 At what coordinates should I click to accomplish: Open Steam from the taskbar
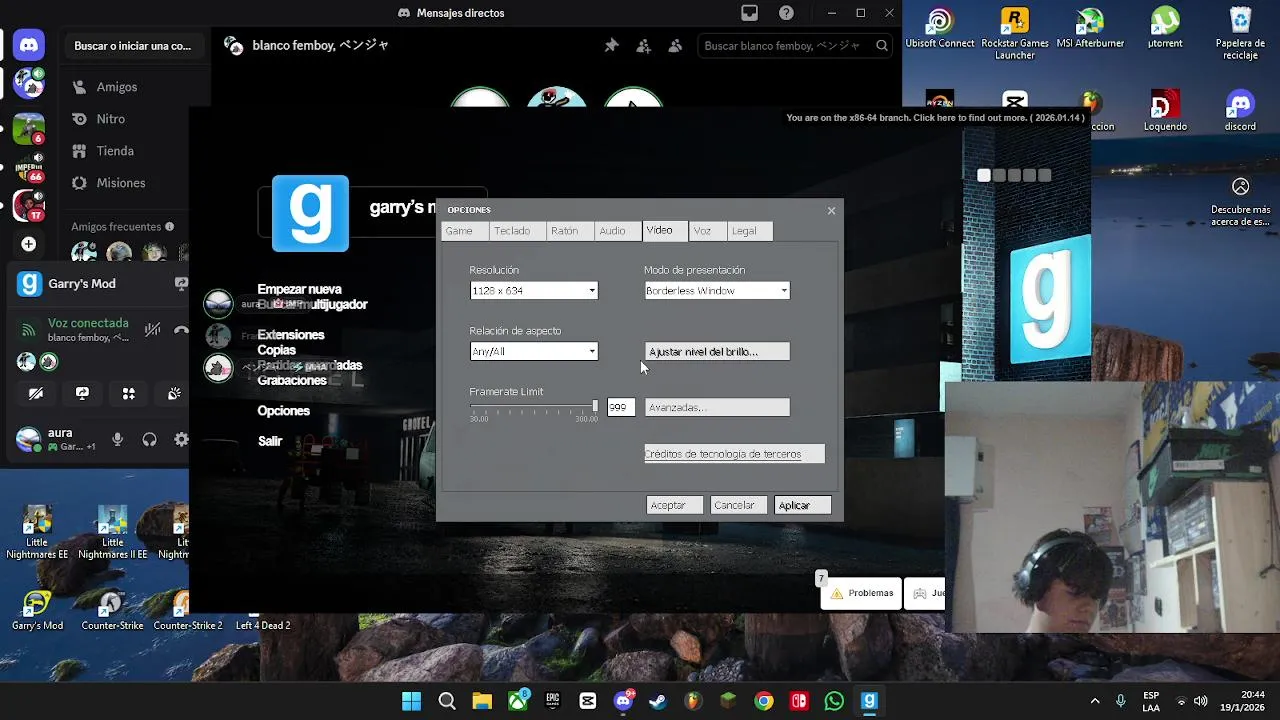click(657, 701)
